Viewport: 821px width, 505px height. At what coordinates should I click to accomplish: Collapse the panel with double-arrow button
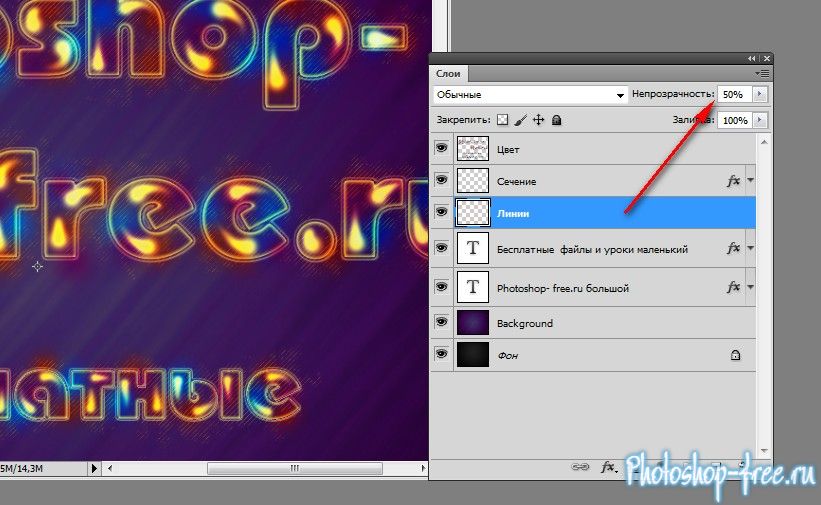point(752,58)
